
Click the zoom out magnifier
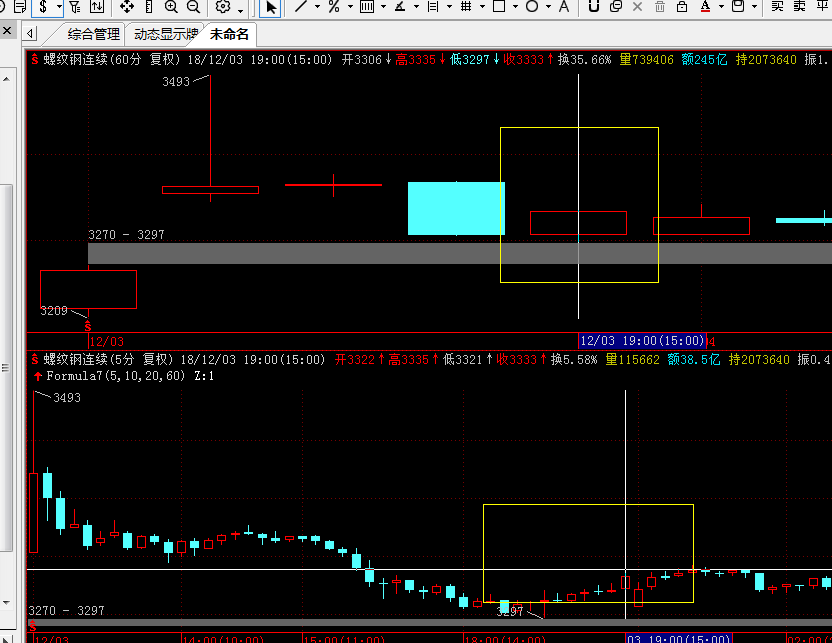click(x=193, y=6)
